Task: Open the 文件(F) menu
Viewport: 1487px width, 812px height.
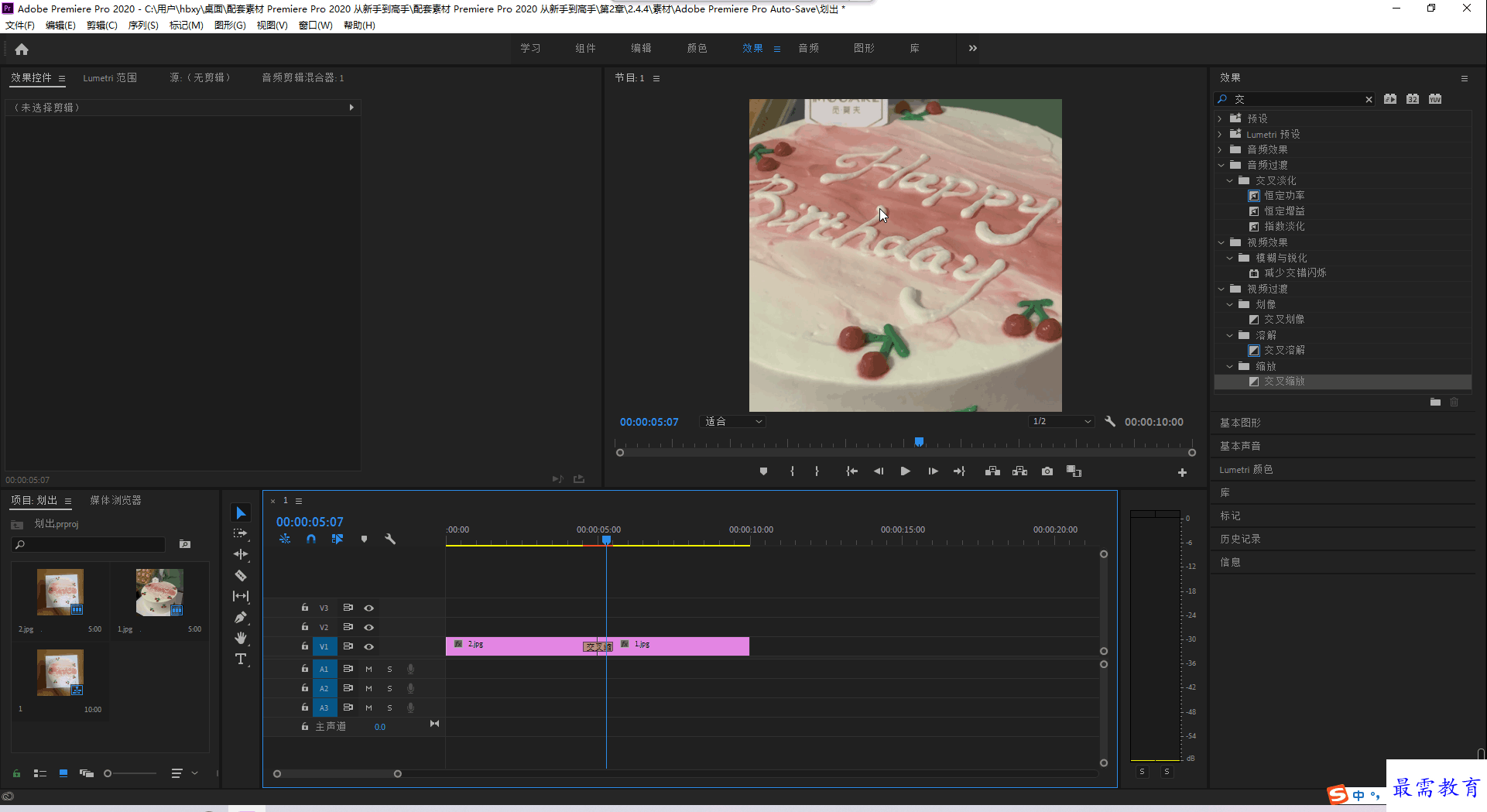Action: 20,26
